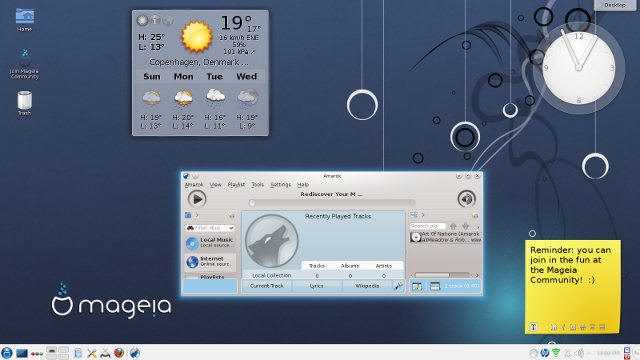Click the playlist view toggle icon in footer
The height and width of the screenshot is (360, 640).
pyautogui.click(x=435, y=287)
